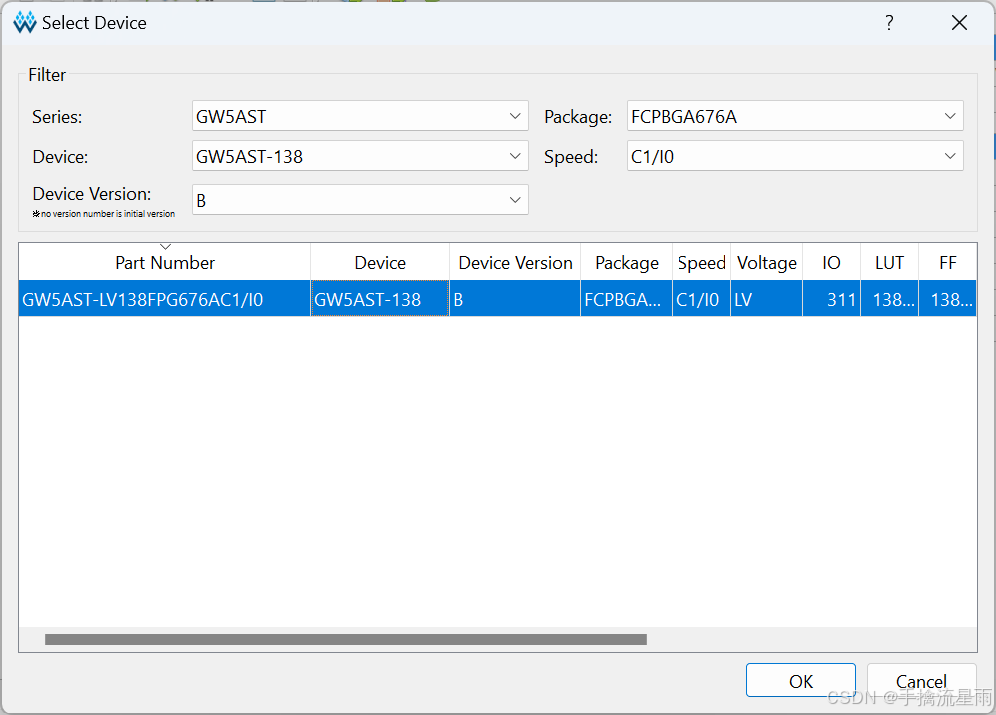Click the Speed column header
Viewport: 996px width, 715px height.
(701, 262)
